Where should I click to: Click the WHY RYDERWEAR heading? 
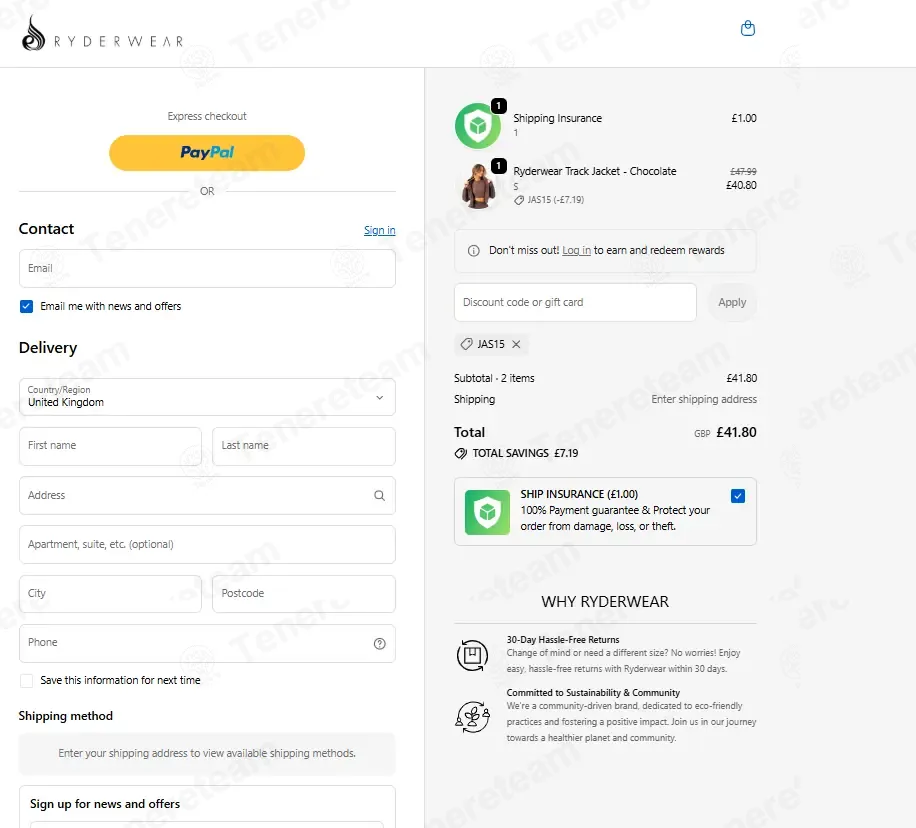(605, 602)
